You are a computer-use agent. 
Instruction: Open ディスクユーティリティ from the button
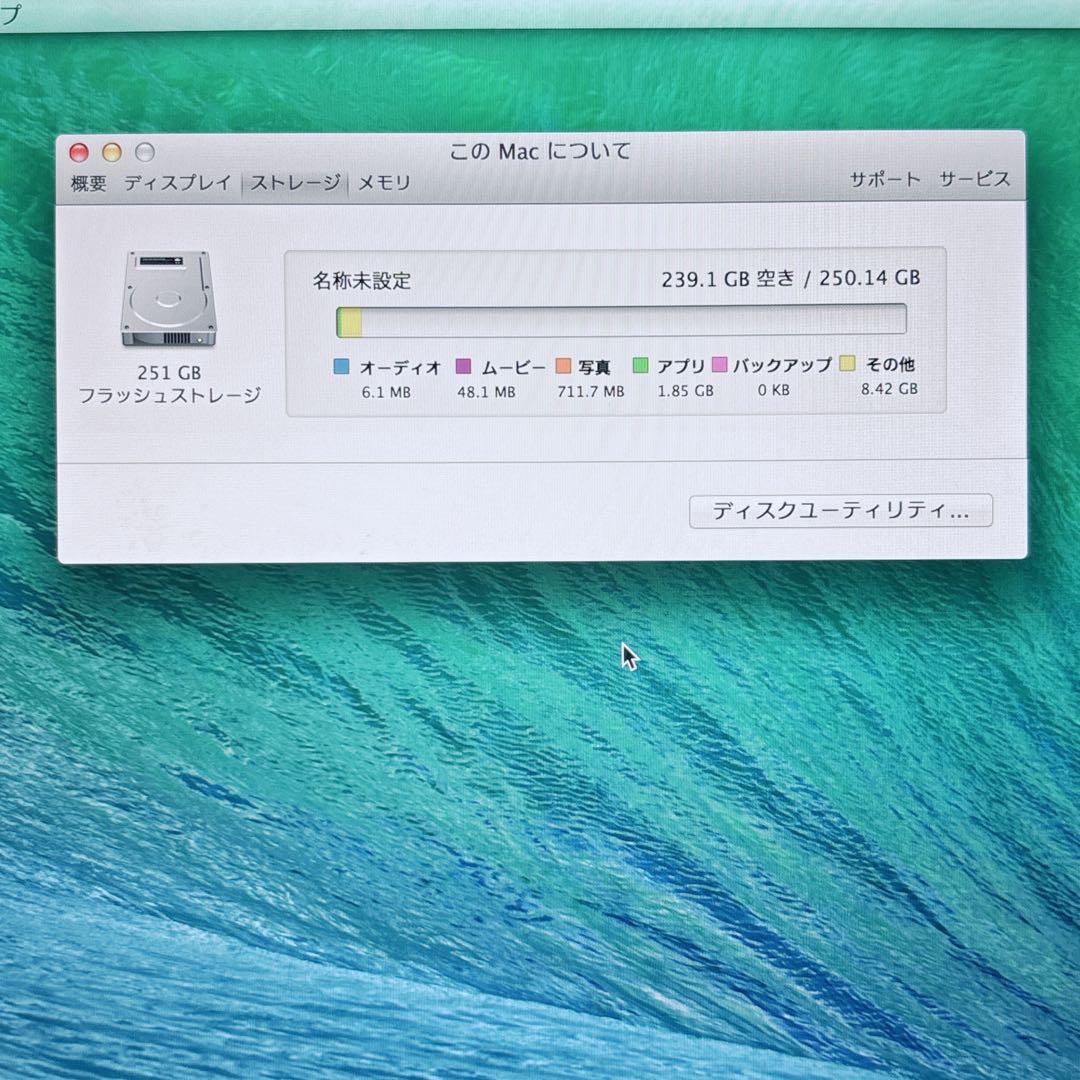click(841, 511)
